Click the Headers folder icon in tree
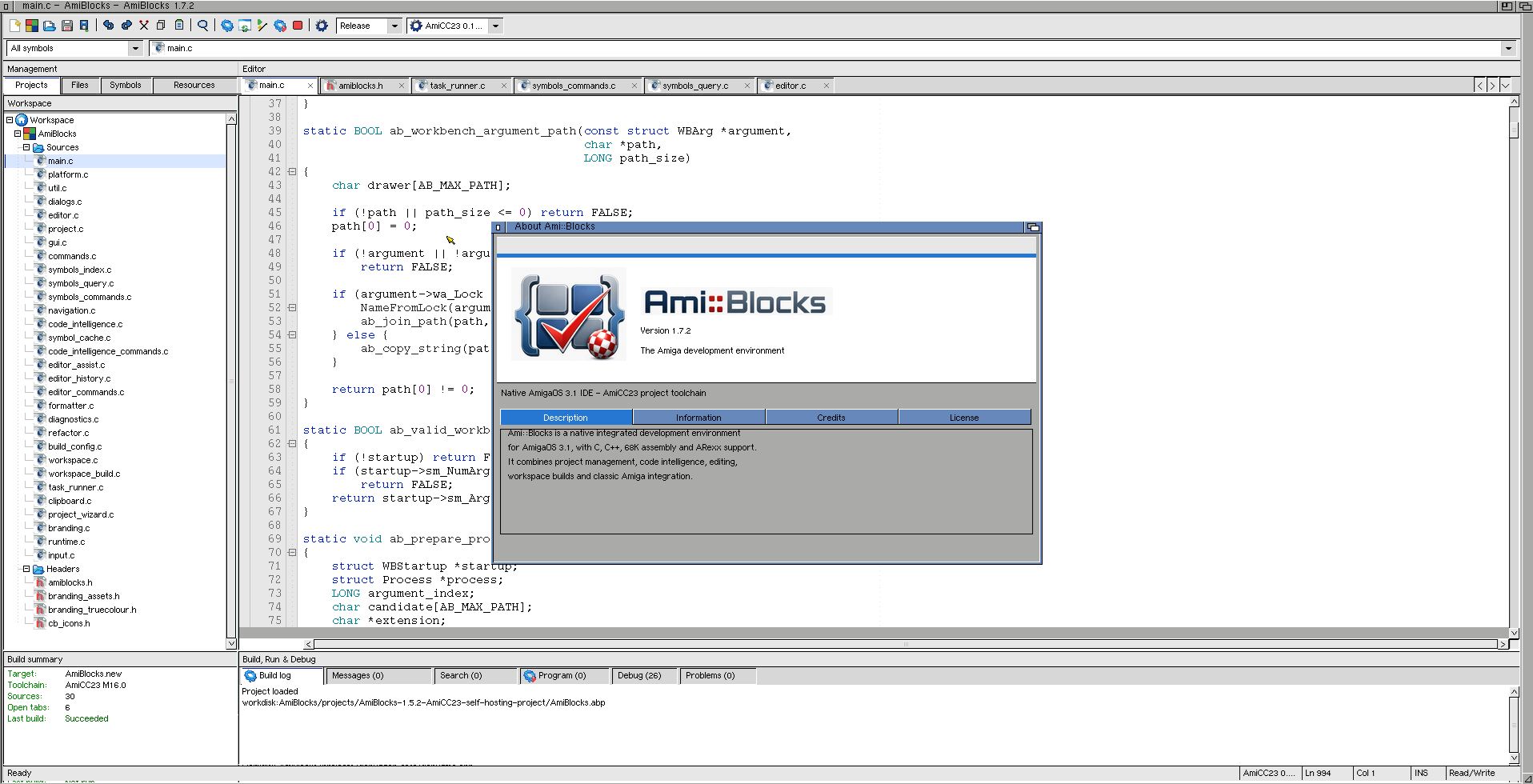Screen dimensions: 1533x784 (38, 569)
